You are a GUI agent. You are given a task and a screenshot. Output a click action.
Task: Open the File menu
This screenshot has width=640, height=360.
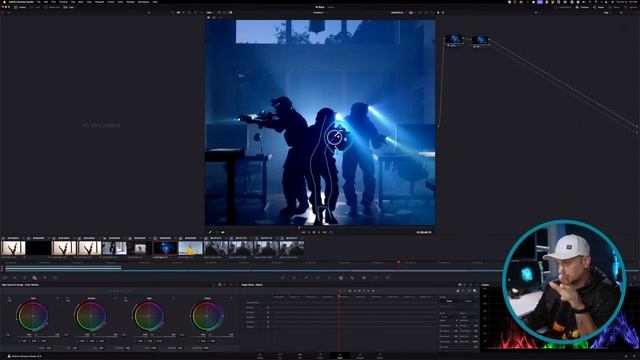(x=39, y=2)
